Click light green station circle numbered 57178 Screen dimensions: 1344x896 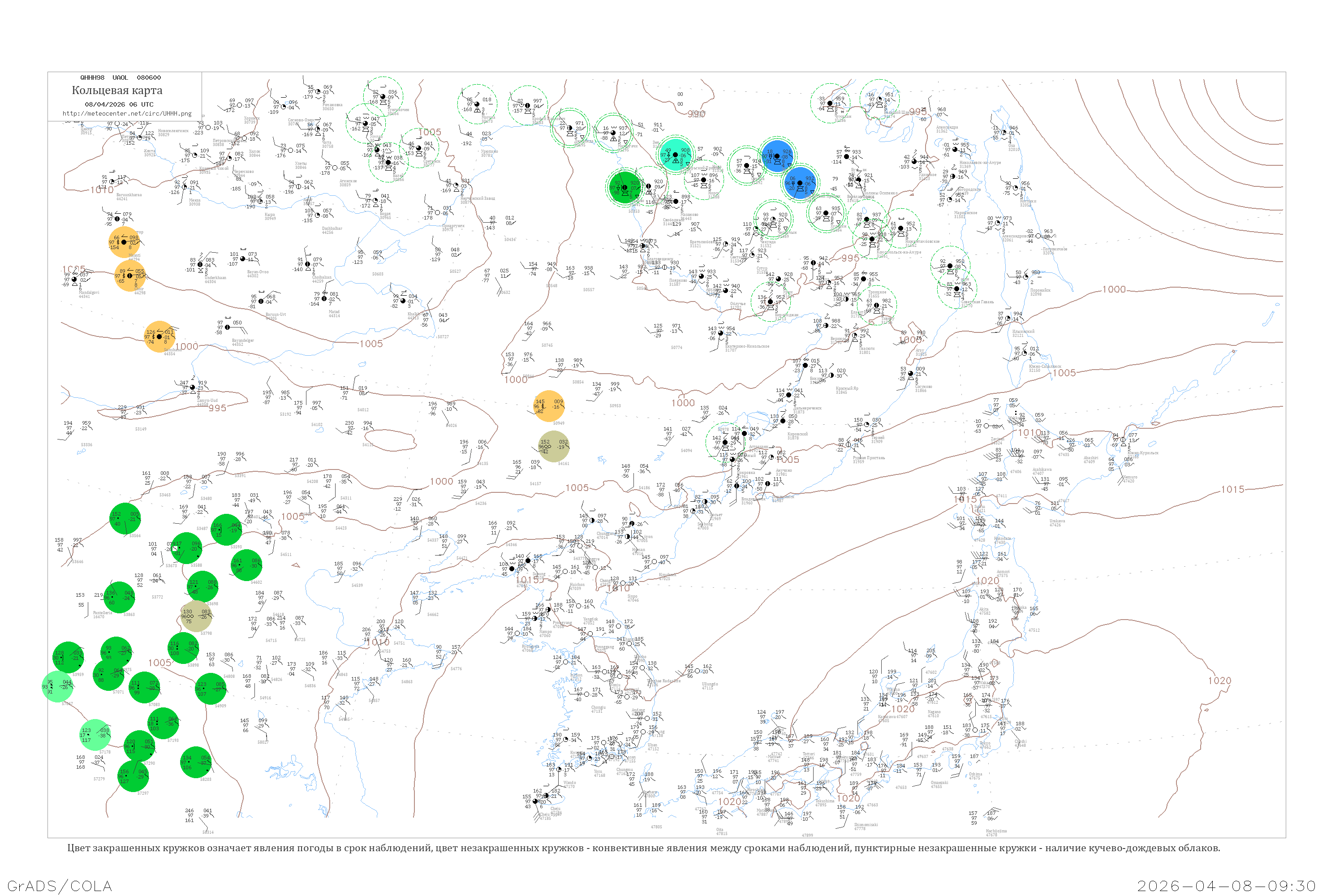tap(95, 735)
